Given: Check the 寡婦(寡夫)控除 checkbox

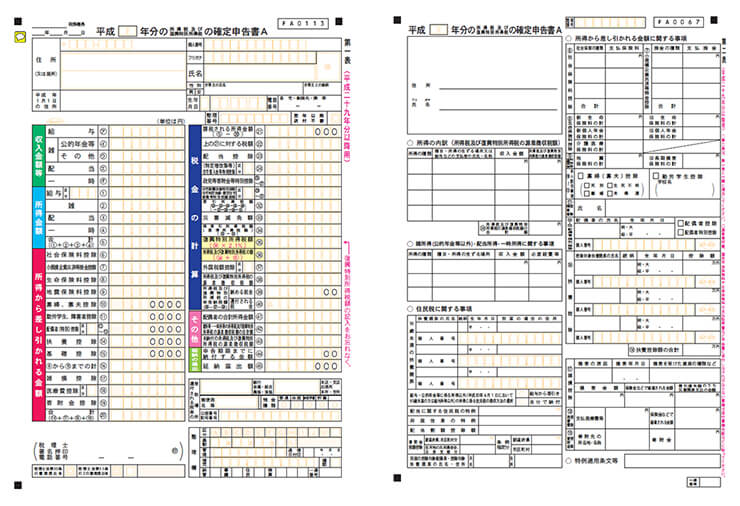Looking at the screenshot, I should 581,176.
